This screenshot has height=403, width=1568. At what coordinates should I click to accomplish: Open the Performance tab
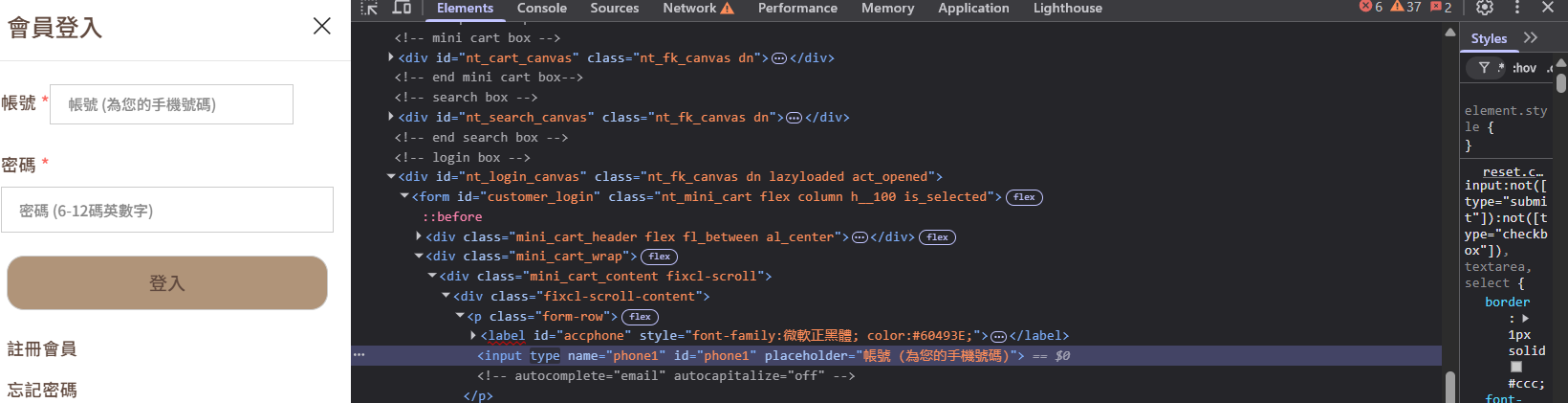pyautogui.click(x=797, y=8)
